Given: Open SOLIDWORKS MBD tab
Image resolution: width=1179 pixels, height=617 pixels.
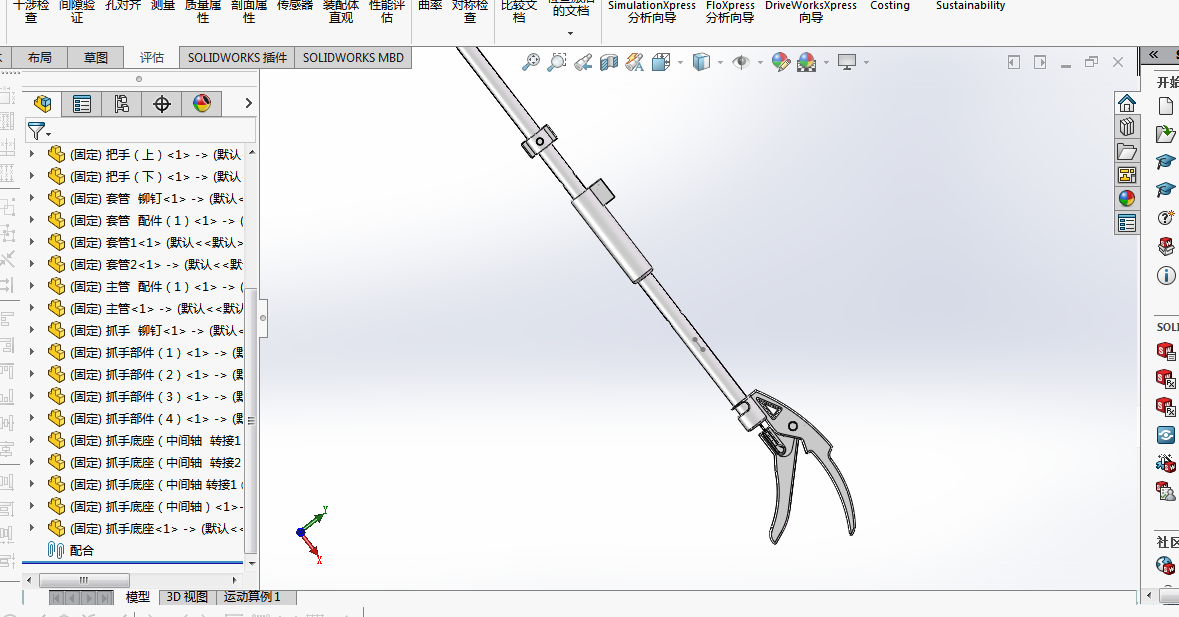Looking at the screenshot, I should (x=353, y=57).
